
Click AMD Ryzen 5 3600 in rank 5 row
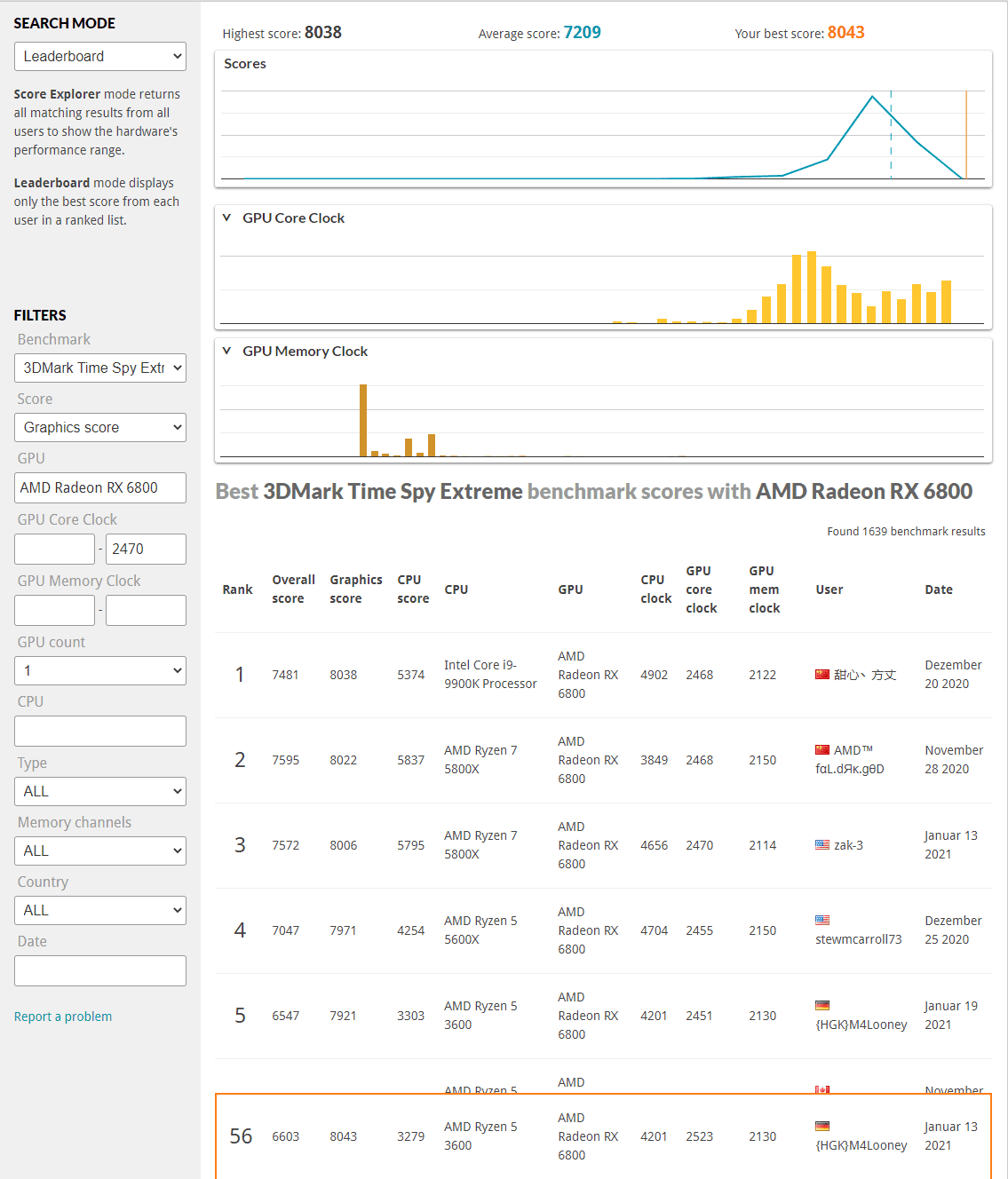[480, 1016]
